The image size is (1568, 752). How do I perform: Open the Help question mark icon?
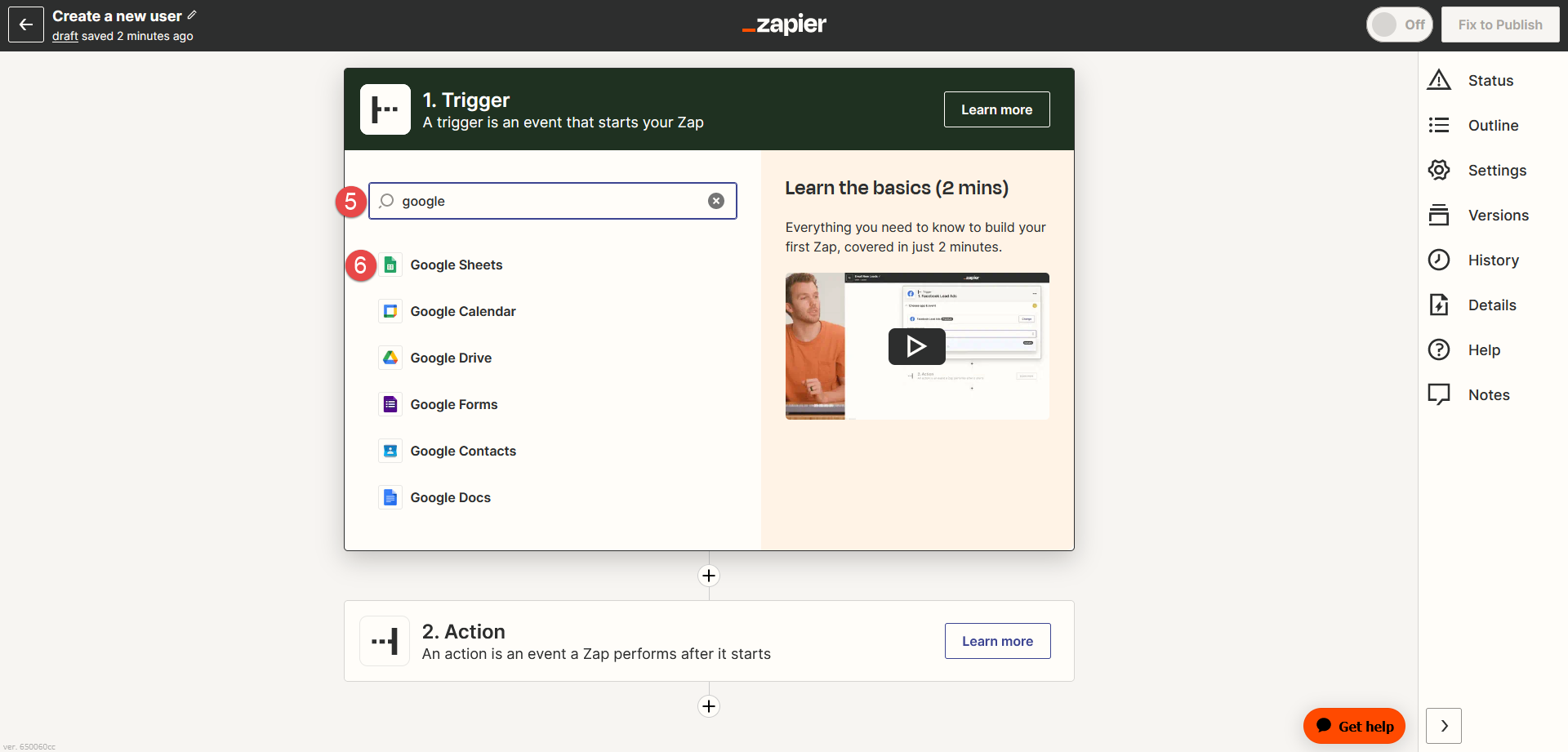click(x=1439, y=349)
